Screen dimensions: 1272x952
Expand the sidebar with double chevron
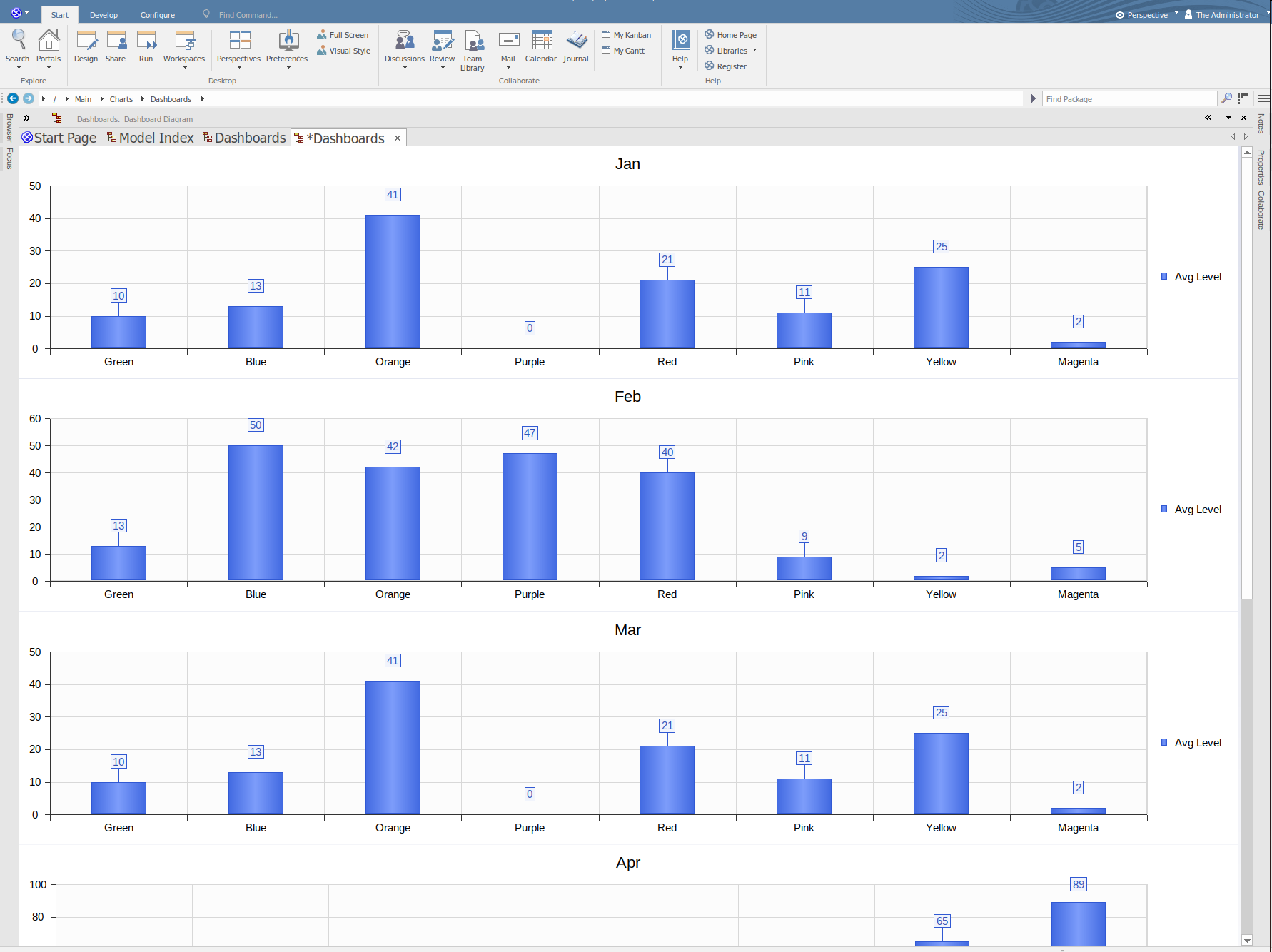click(26, 118)
